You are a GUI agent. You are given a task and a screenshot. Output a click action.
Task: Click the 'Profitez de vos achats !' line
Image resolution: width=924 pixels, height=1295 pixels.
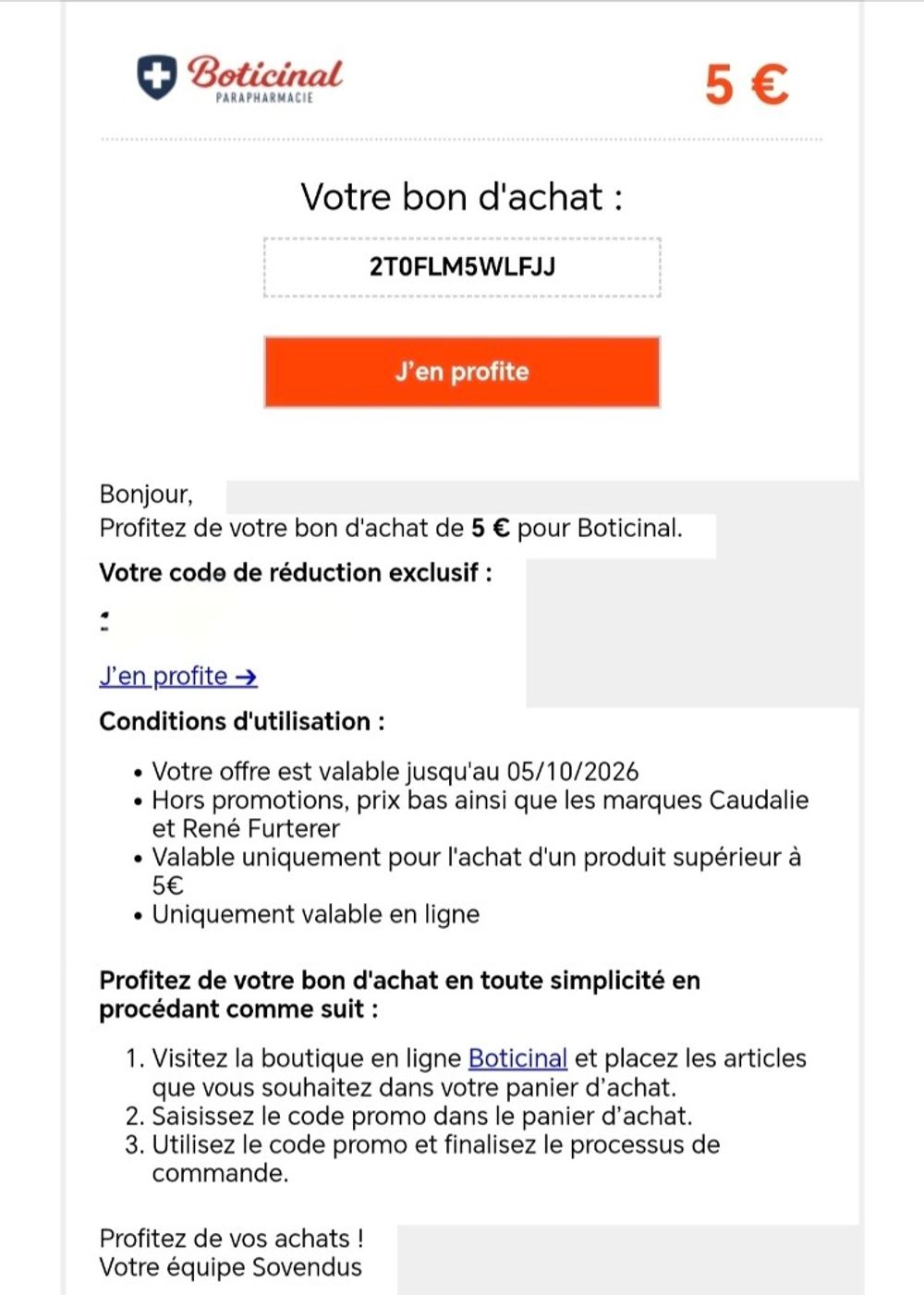pos(232,1239)
